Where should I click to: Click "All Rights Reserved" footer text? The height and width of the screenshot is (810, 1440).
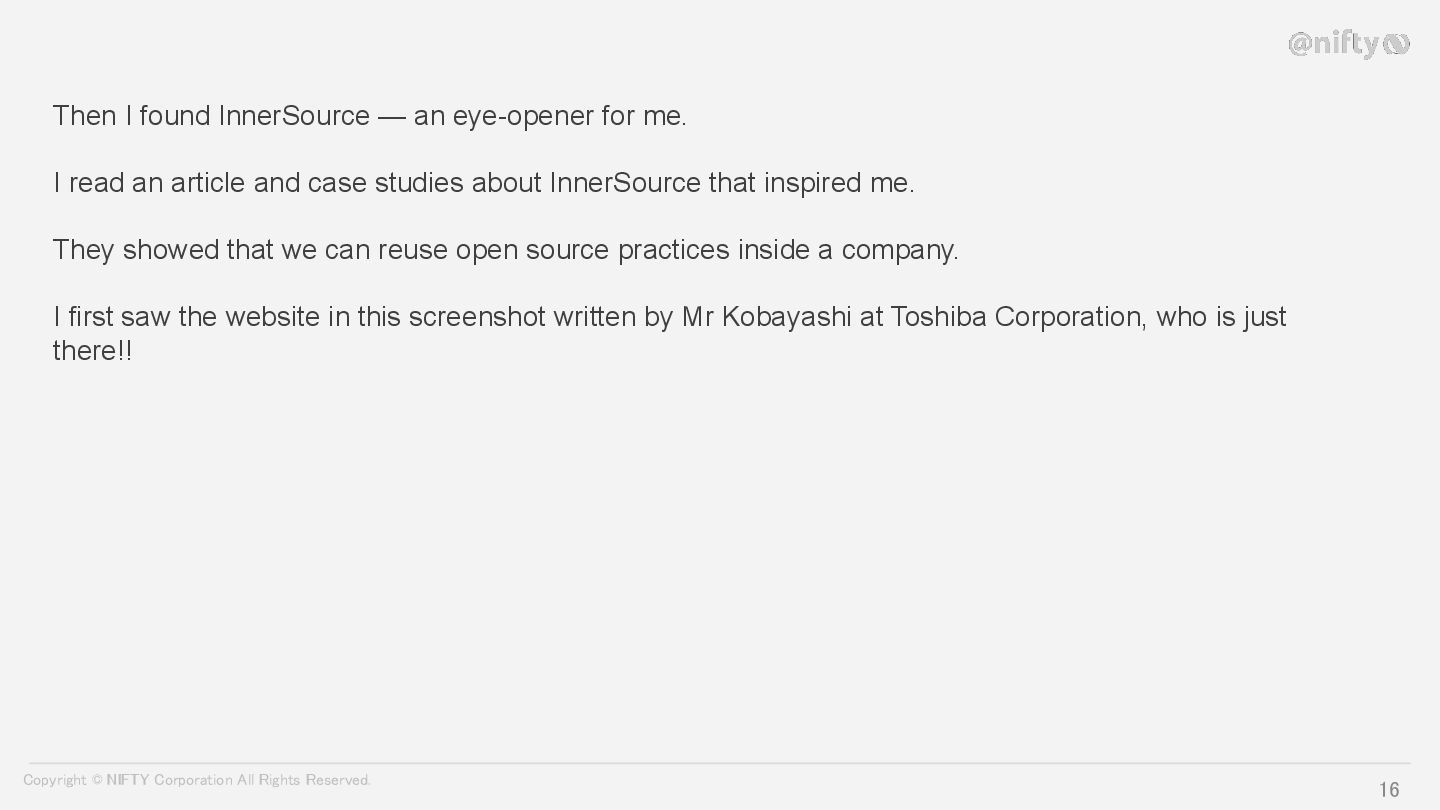point(303,780)
